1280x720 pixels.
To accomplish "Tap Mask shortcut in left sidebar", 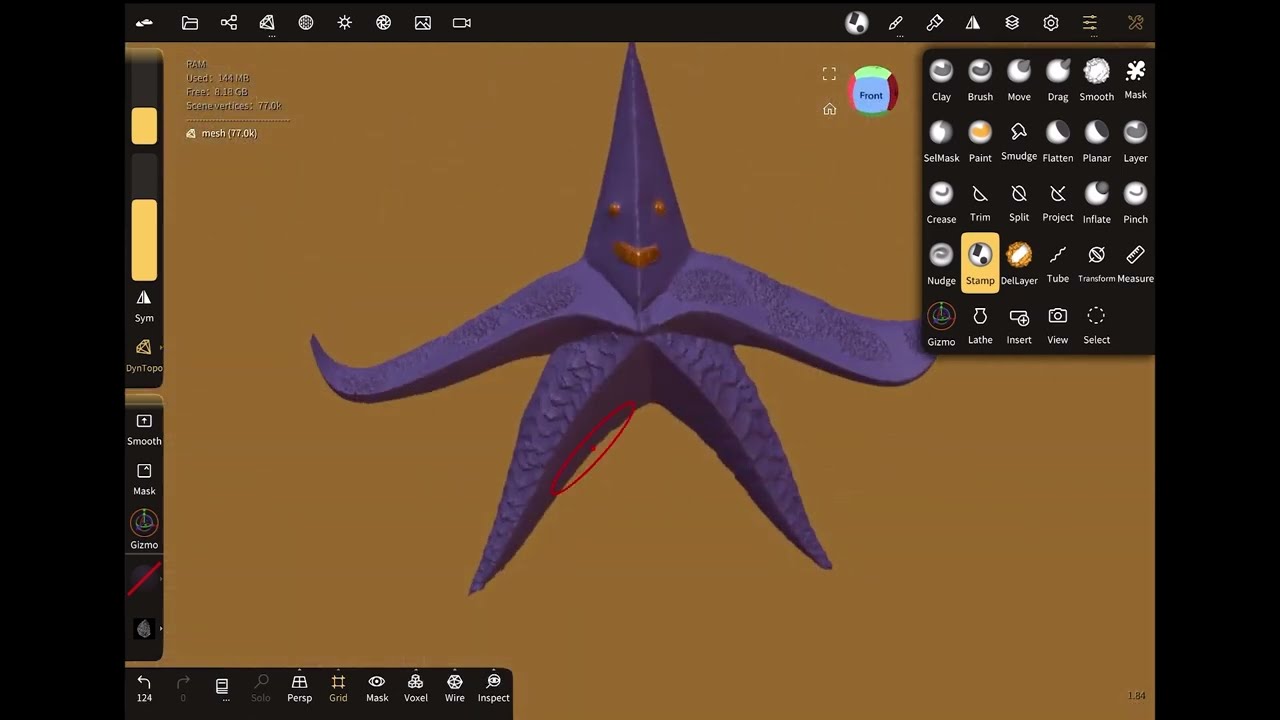I will (x=144, y=479).
